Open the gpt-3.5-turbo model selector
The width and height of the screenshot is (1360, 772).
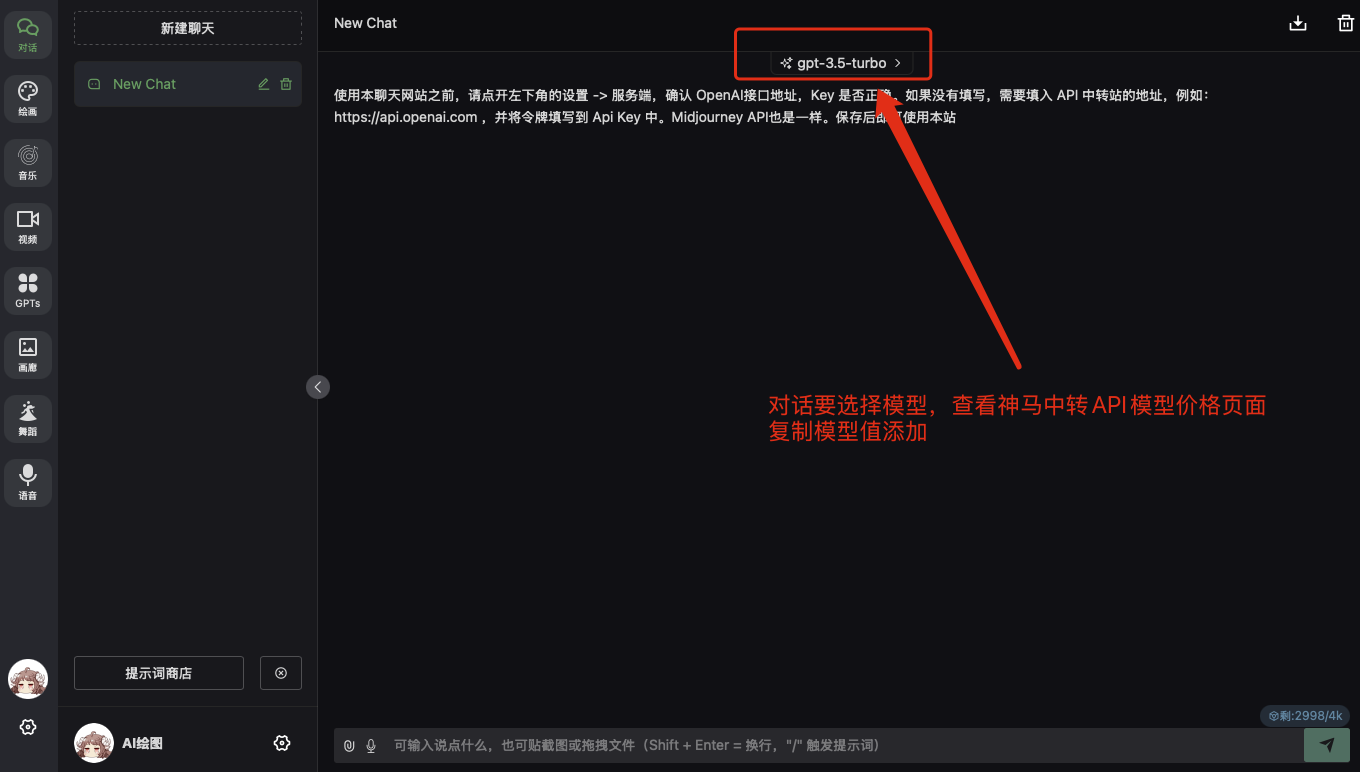pos(841,63)
